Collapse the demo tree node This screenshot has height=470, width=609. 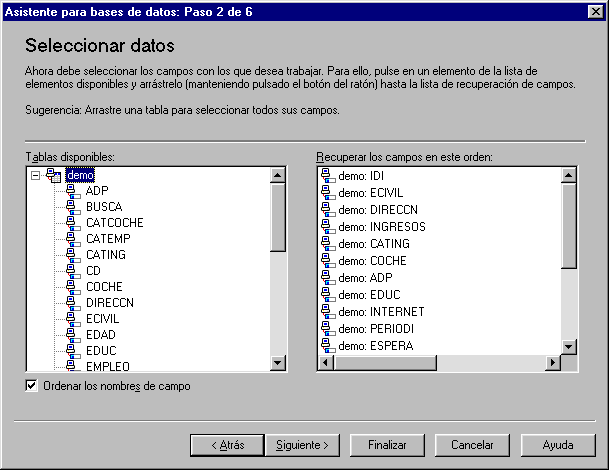[x=35, y=176]
